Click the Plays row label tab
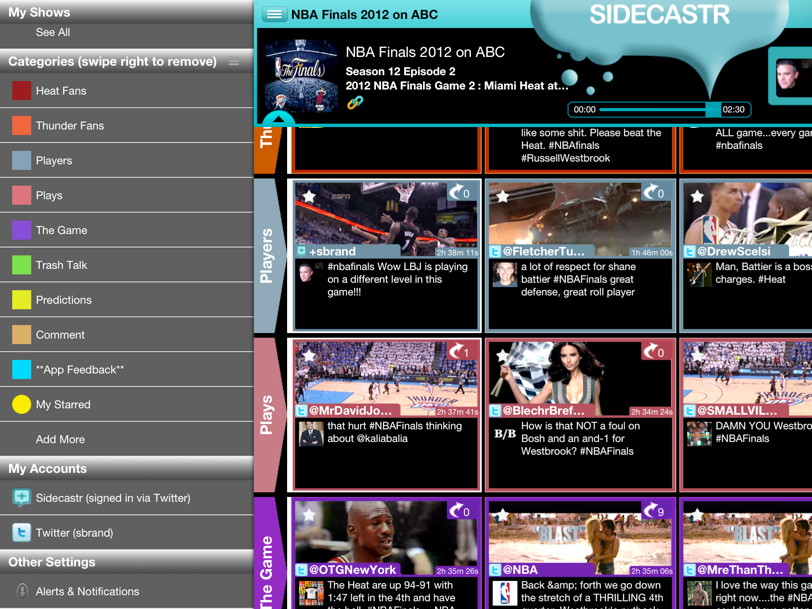Image resolution: width=812 pixels, height=609 pixels. pyautogui.click(x=269, y=415)
